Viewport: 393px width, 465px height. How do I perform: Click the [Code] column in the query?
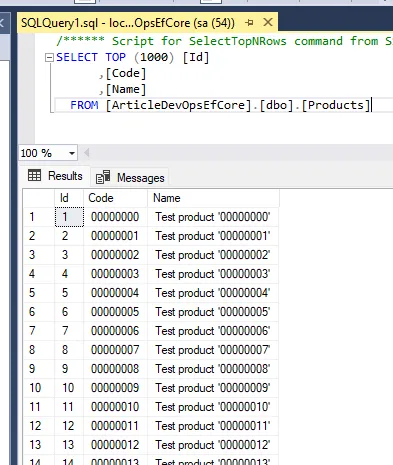(x=126, y=73)
